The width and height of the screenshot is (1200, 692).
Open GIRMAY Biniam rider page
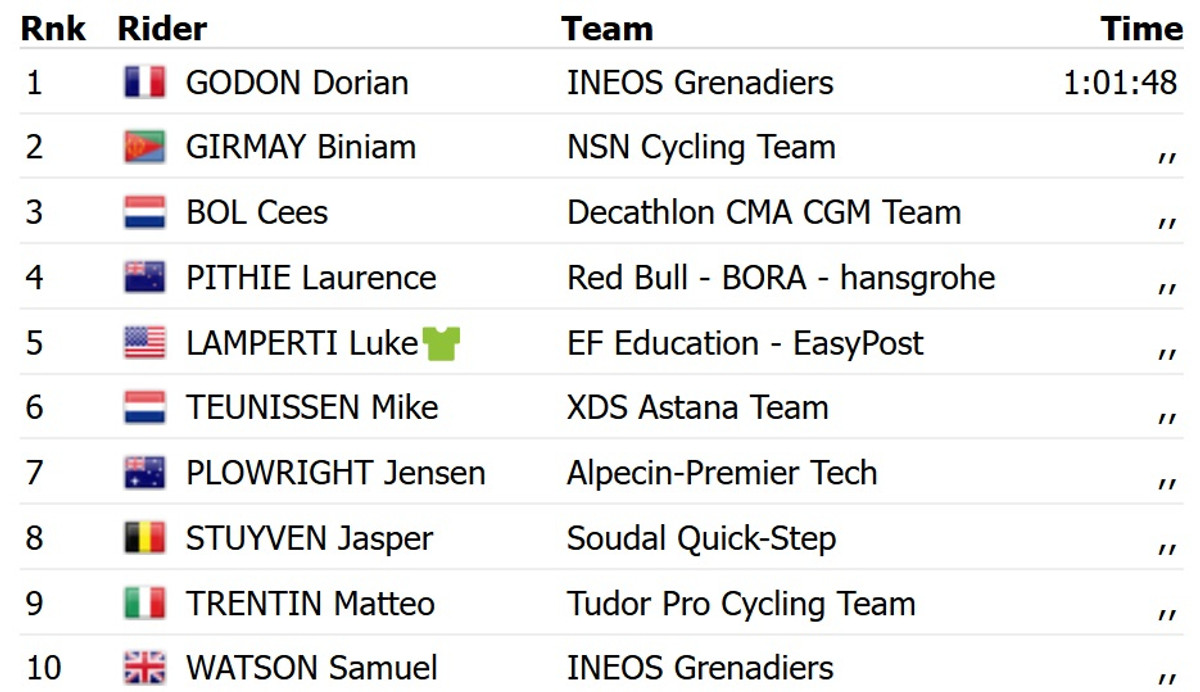click(x=301, y=147)
